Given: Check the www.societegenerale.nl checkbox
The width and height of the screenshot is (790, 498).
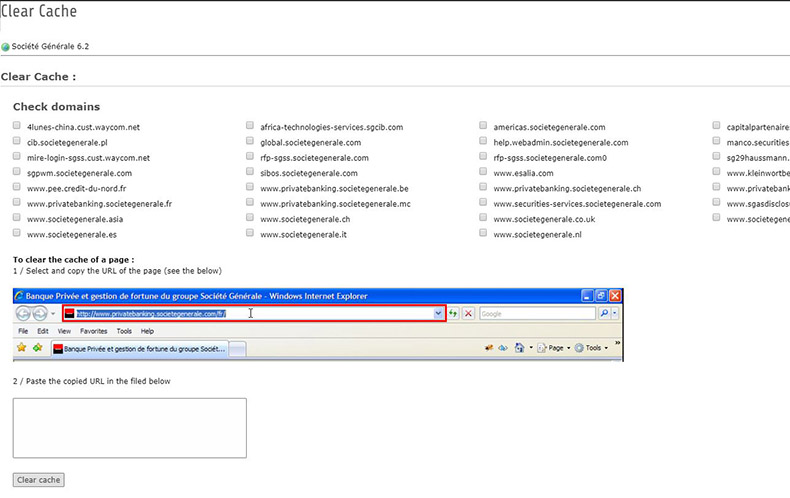Looking at the screenshot, I should [x=483, y=233].
